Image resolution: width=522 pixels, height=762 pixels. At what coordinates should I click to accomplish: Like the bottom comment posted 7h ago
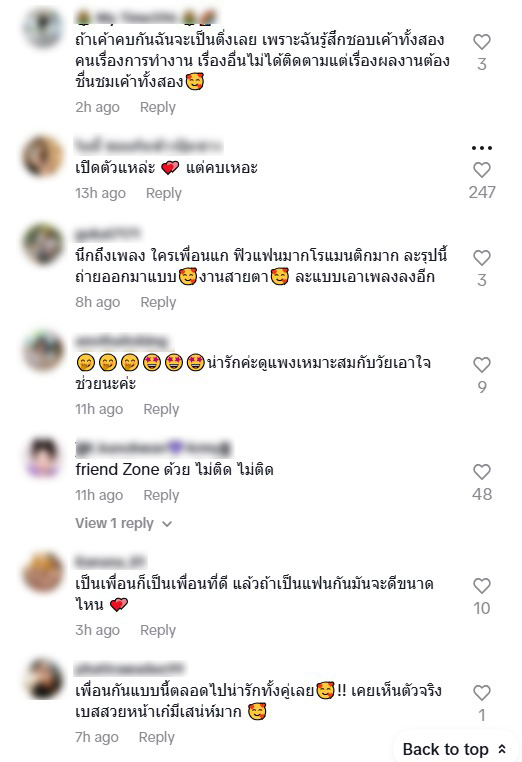(x=482, y=693)
